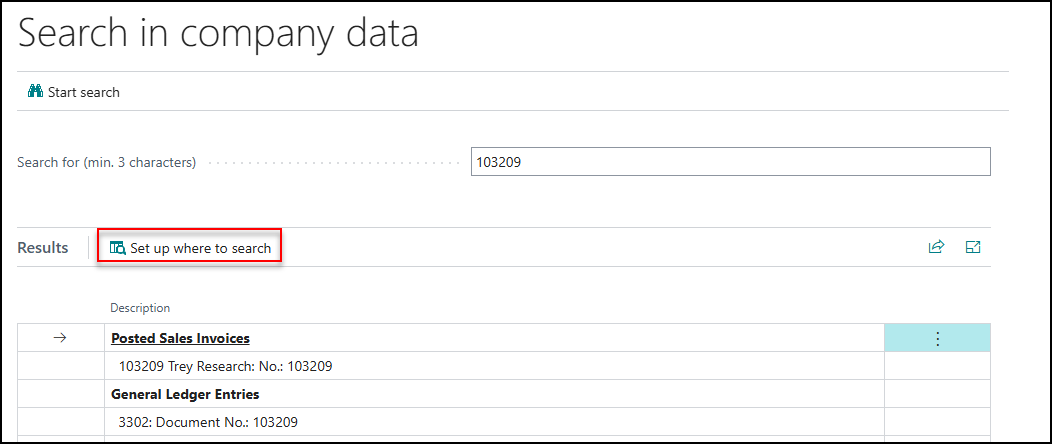
Task: Focus the Search for input field
Action: pyautogui.click(x=731, y=162)
